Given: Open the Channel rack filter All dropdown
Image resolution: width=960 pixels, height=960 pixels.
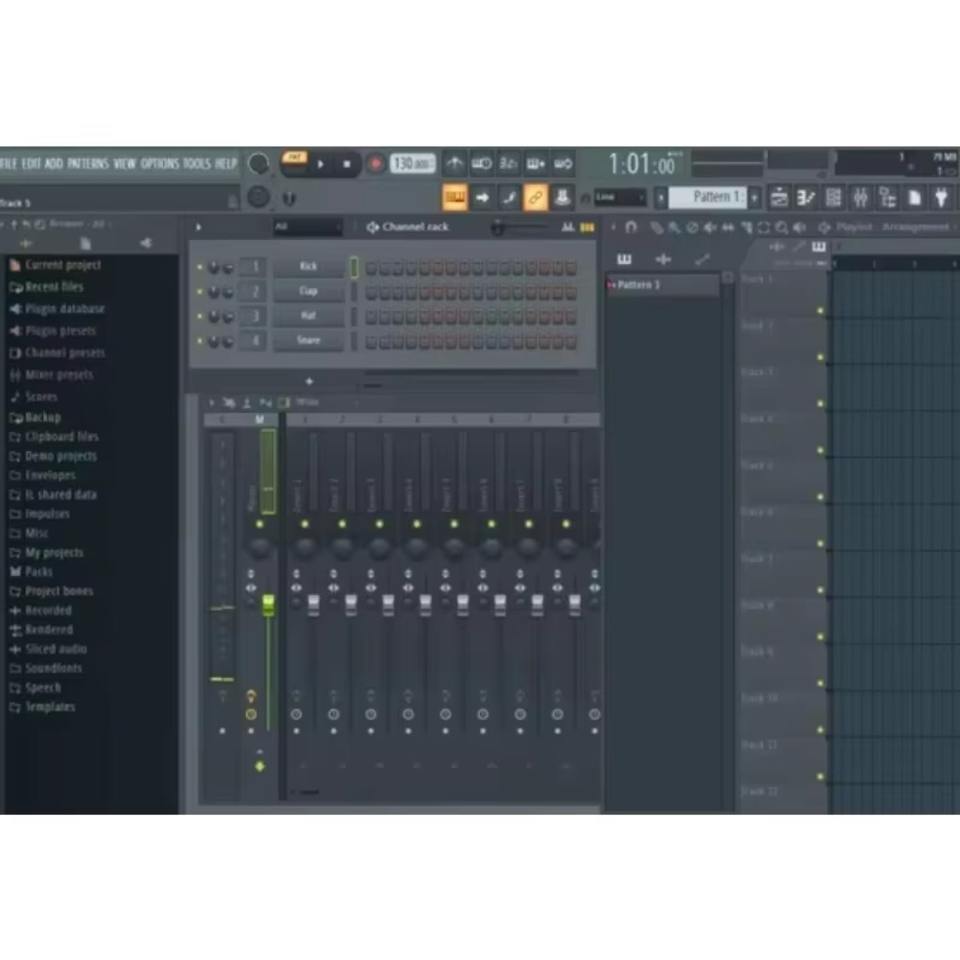Looking at the screenshot, I should (x=307, y=227).
